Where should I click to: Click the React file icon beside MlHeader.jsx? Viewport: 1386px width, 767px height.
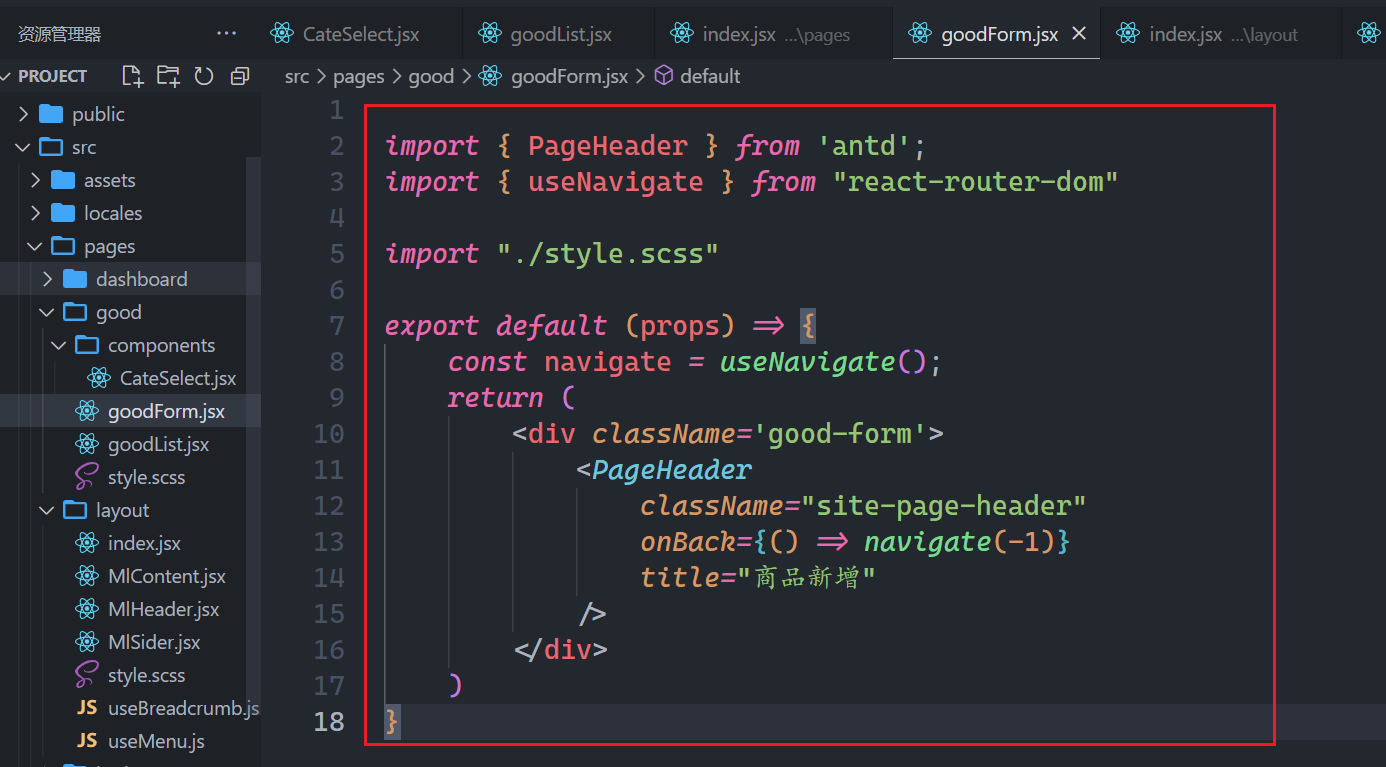(x=88, y=609)
